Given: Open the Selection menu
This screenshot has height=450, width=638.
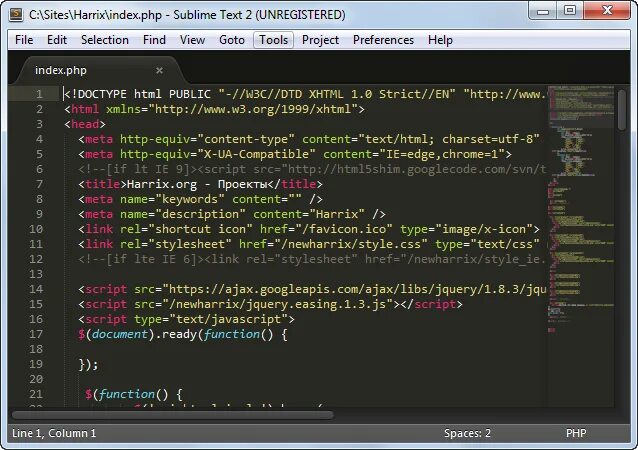Looking at the screenshot, I should tap(105, 40).
